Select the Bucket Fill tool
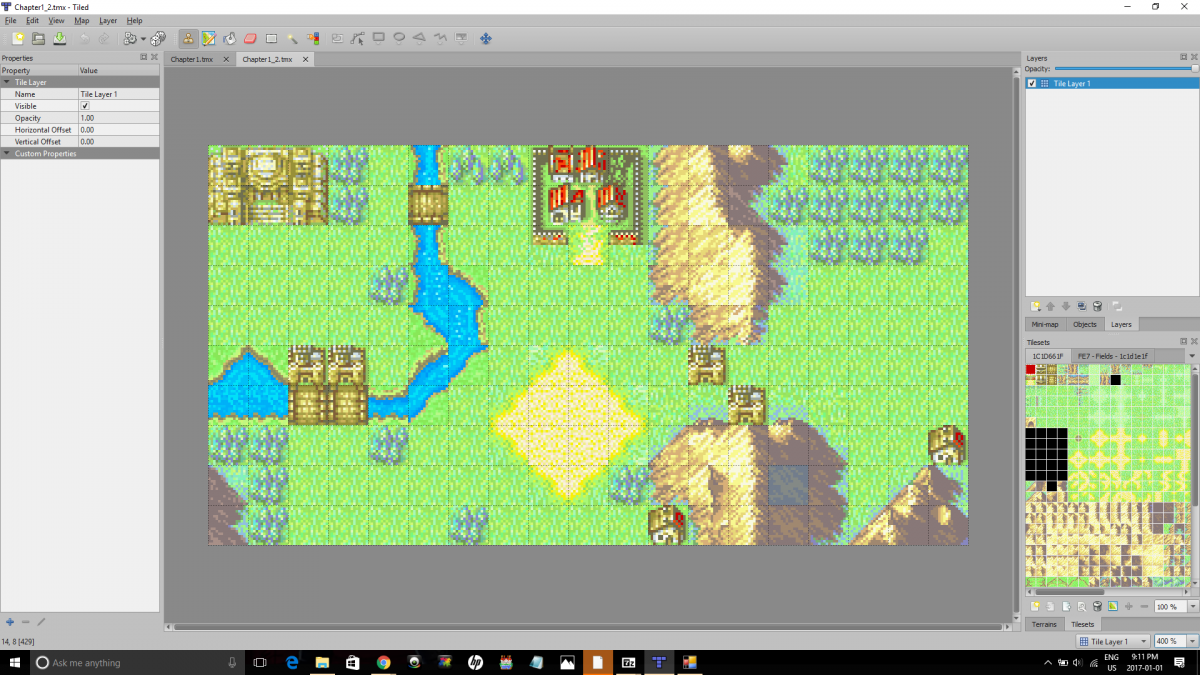 [227, 38]
